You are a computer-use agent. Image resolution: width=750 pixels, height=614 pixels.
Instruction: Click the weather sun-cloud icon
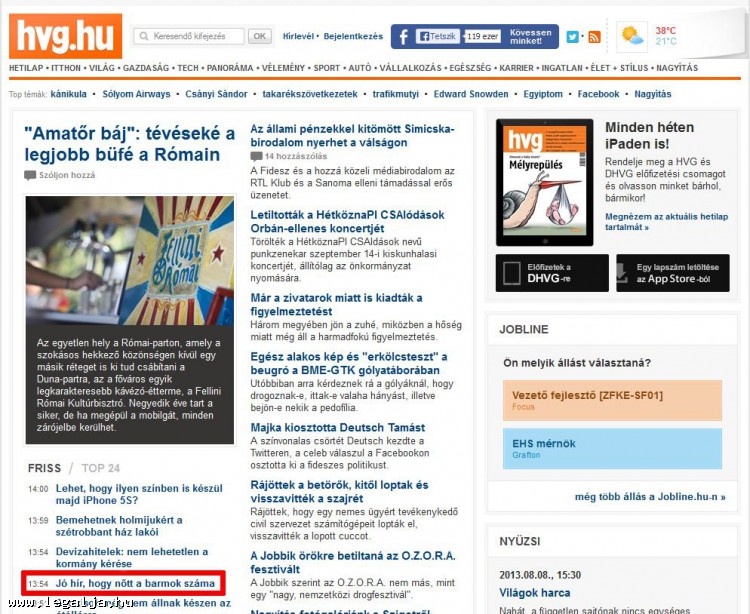point(632,37)
